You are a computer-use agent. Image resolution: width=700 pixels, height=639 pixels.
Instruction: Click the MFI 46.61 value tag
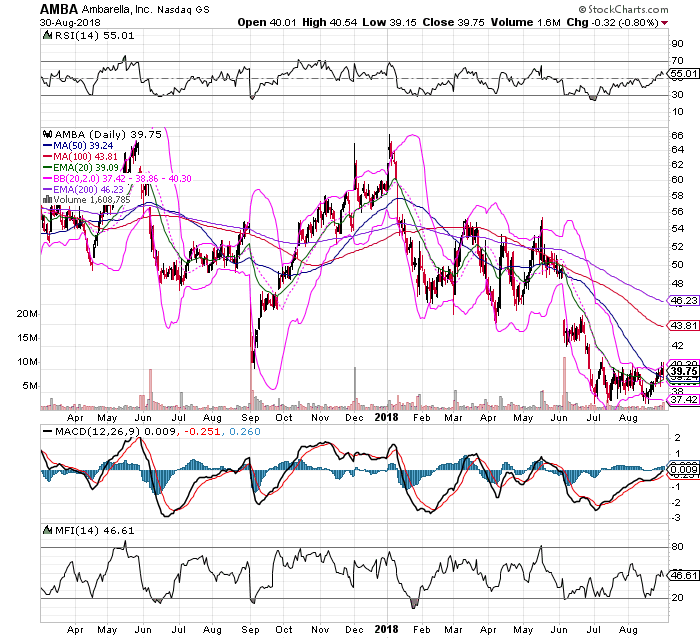coord(683,576)
